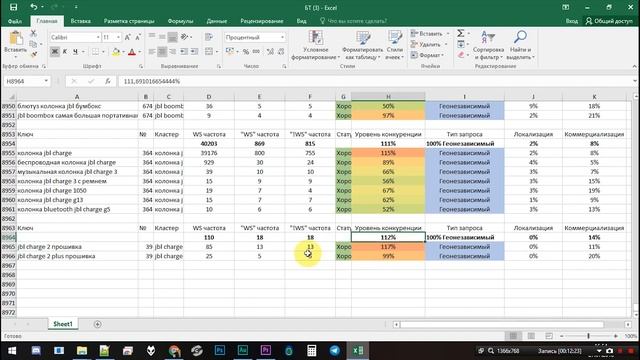Open Format as Table (Форматировать как таблицу)
Image resolution: width=640 pixels, height=360 pixels.
pos(362,45)
